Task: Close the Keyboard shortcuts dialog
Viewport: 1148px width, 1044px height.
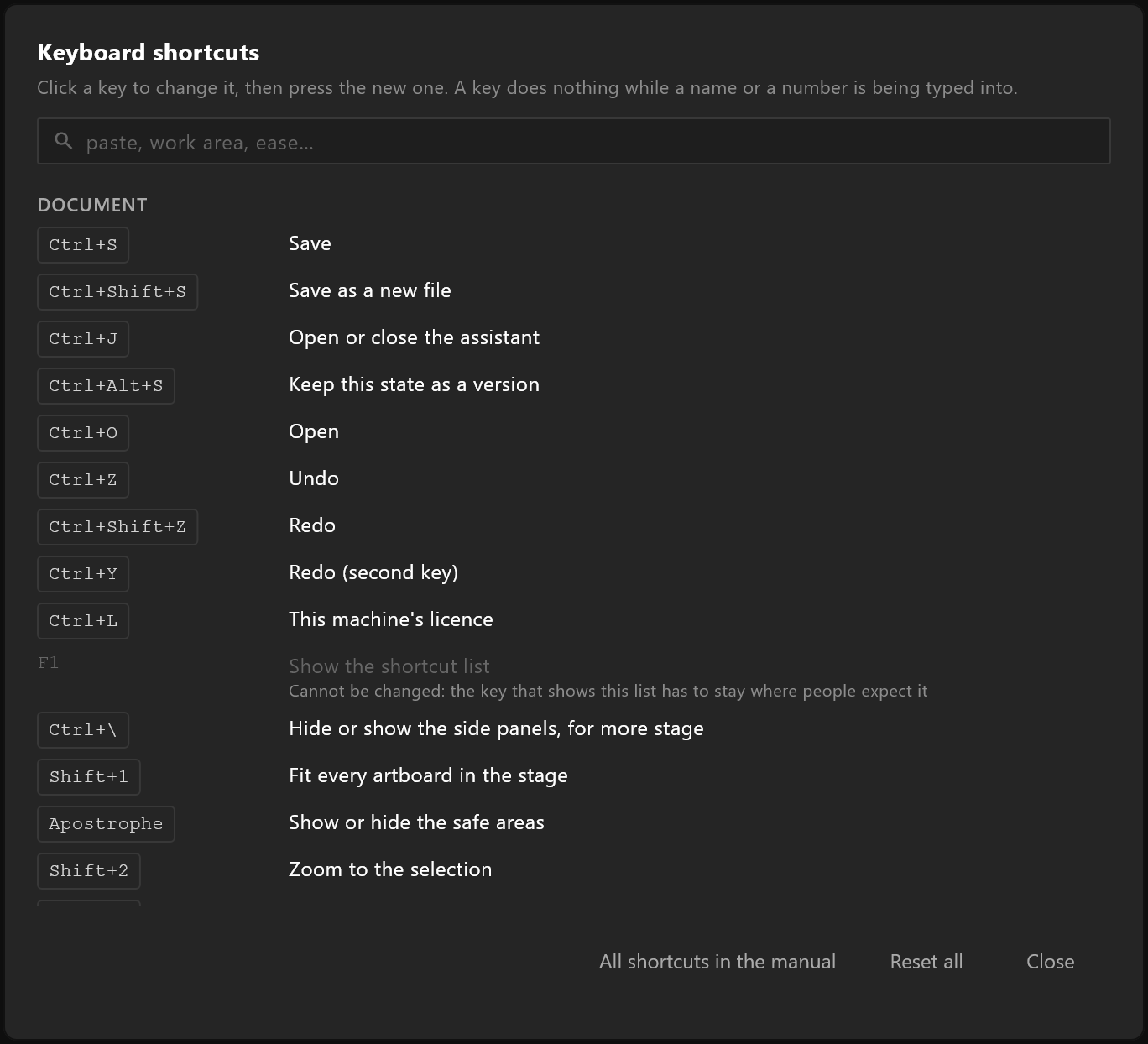Action: (x=1051, y=962)
